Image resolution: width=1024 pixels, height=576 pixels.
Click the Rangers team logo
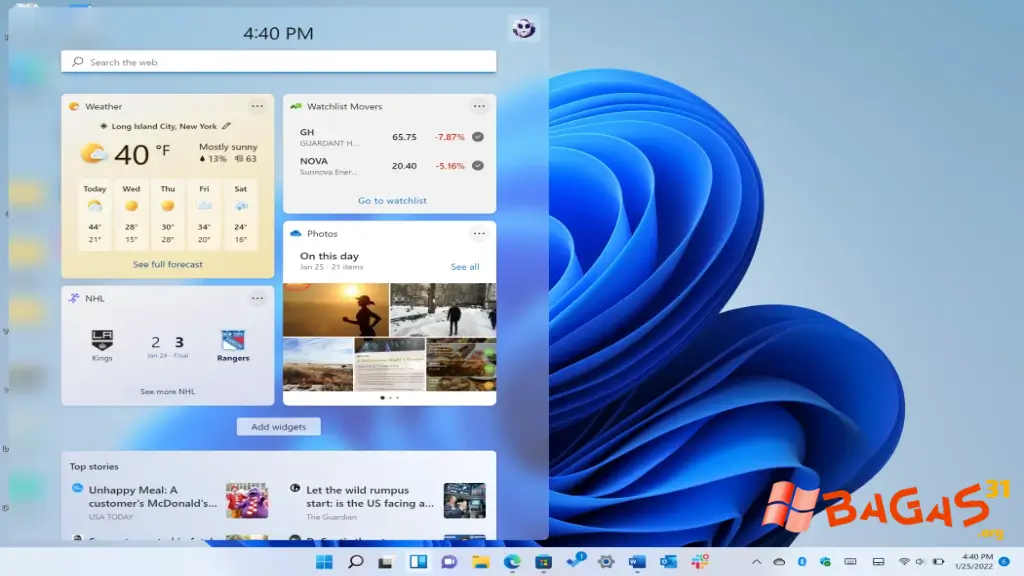[x=232, y=340]
